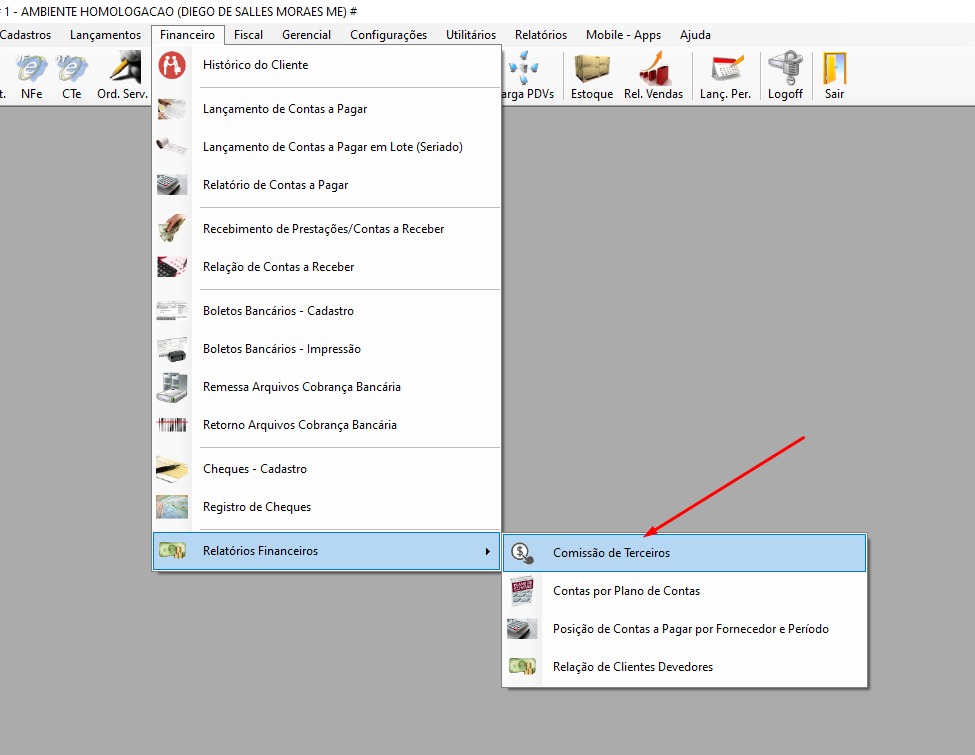
Task: Select Cheques - Cadastro entry
Action: [x=326, y=469]
